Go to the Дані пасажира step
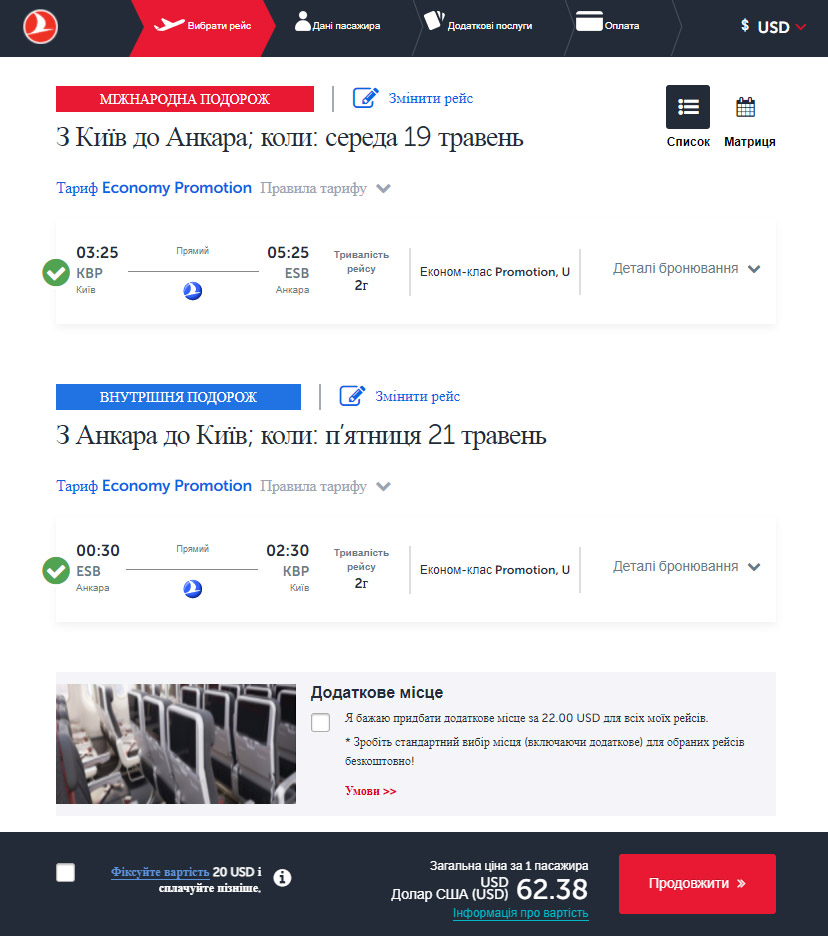Viewport: 828px width, 936px height. [338, 23]
